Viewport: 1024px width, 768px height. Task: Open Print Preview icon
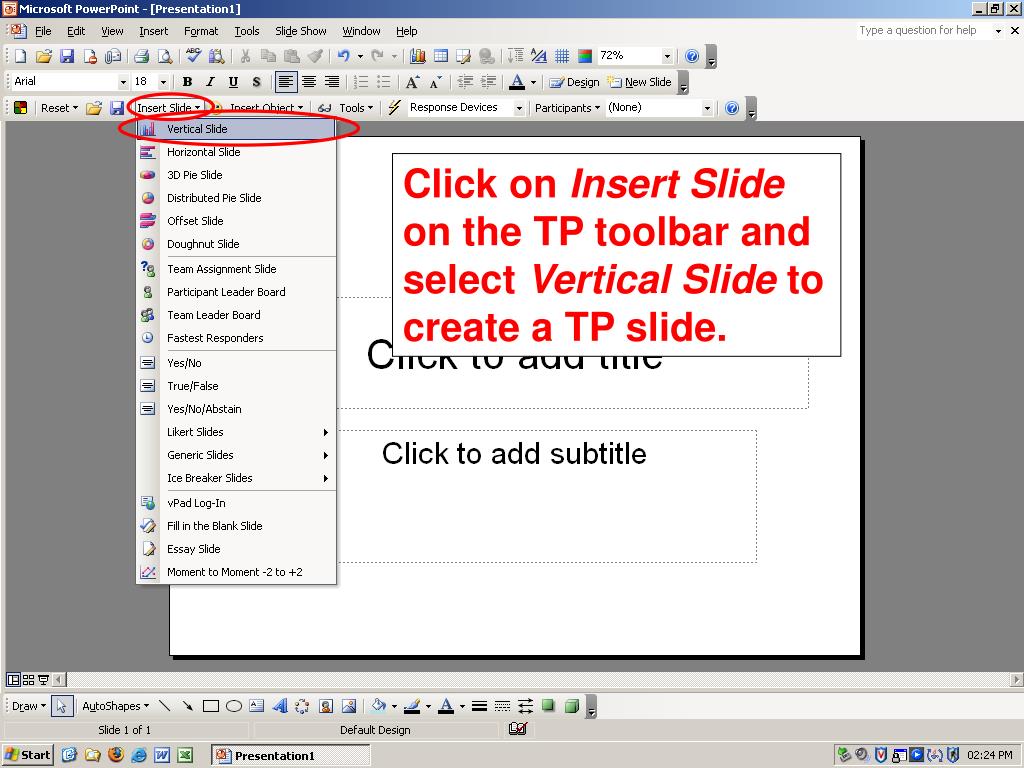click(x=165, y=56)
